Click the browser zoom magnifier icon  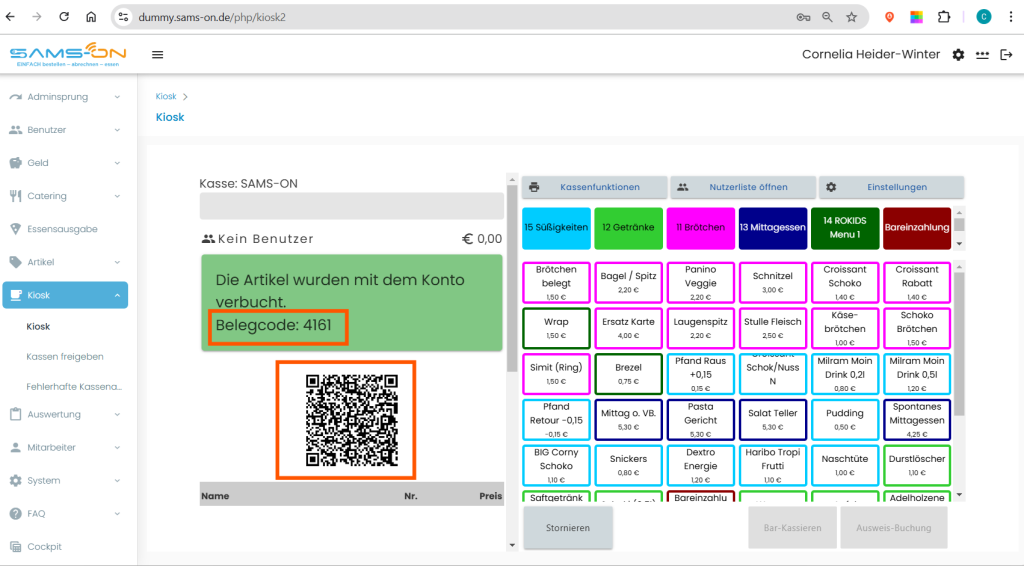point(827,18)
